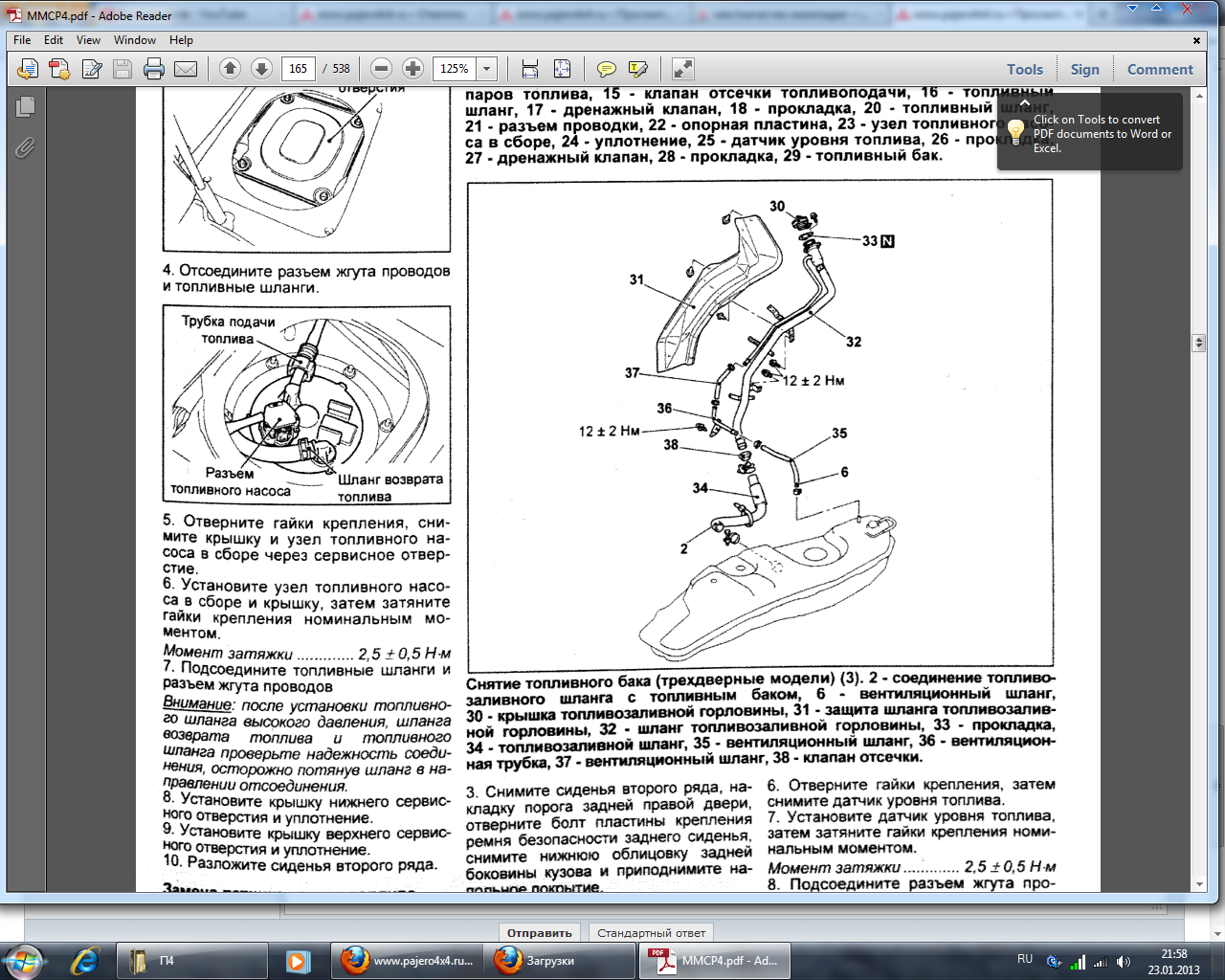1225x980 pixels.
Task: Open the Comment pane
Action: [1159, 70]
